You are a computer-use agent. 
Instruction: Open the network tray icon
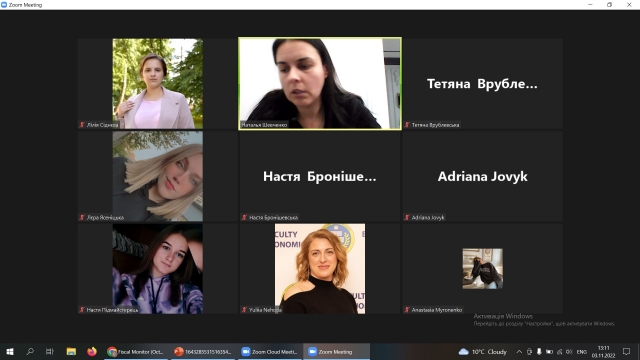click(x=560, y=351)
